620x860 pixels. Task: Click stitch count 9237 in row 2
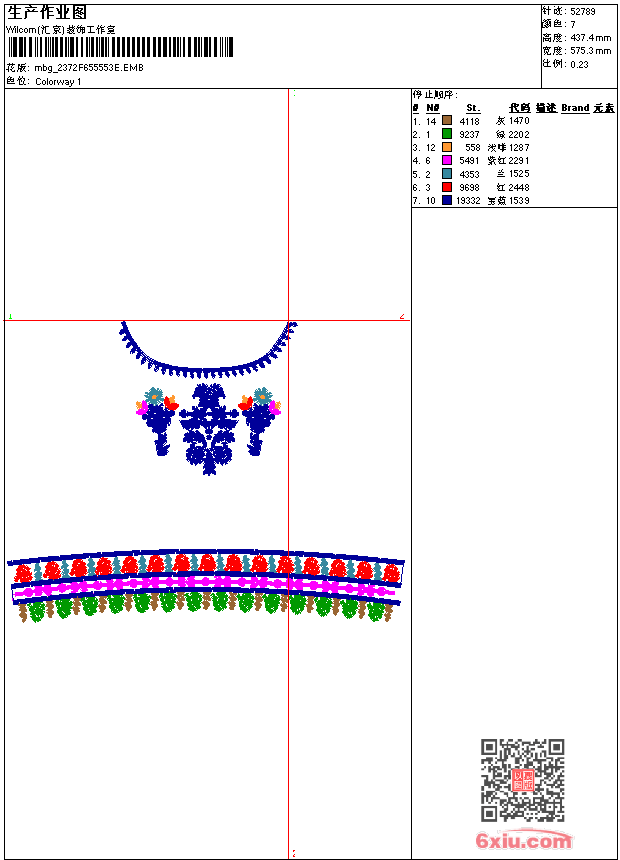[470, 134]
